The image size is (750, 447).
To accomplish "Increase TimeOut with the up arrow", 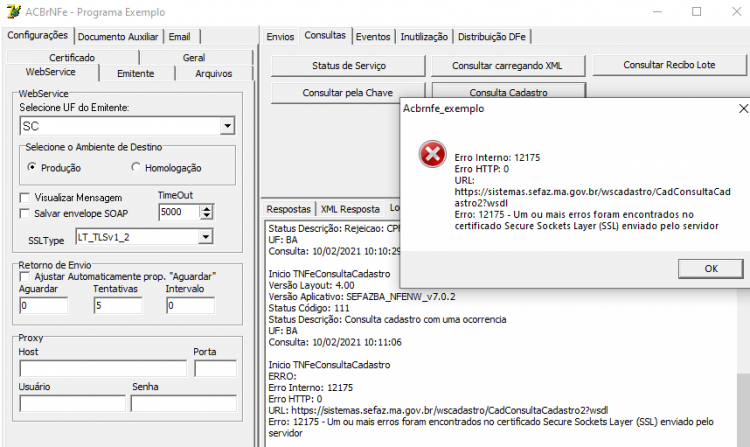I will [x=206, y=208].
